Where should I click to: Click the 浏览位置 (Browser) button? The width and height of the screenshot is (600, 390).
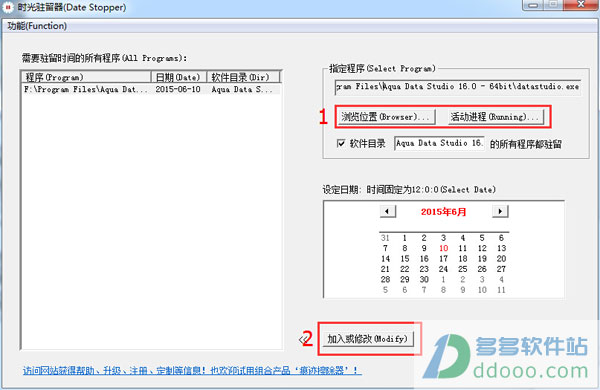[x=386, y=117]
